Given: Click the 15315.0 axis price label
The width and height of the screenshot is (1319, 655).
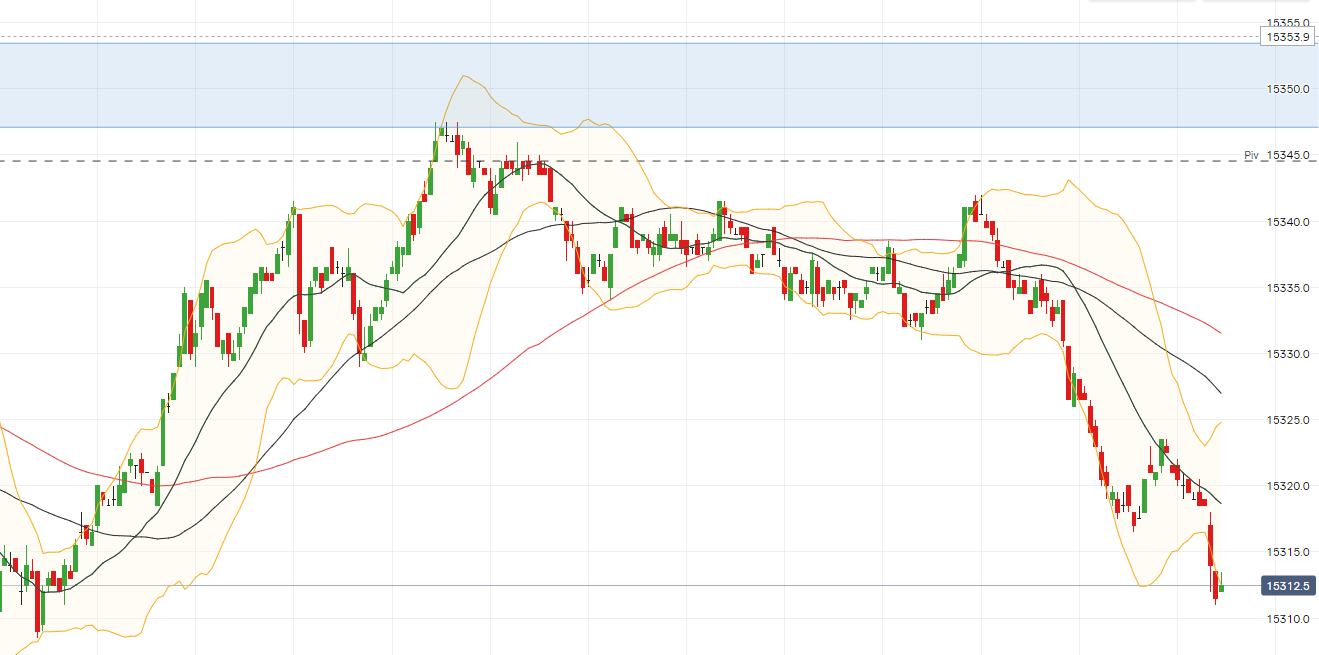Looking at the screenshot, I should pos(1288,552).
